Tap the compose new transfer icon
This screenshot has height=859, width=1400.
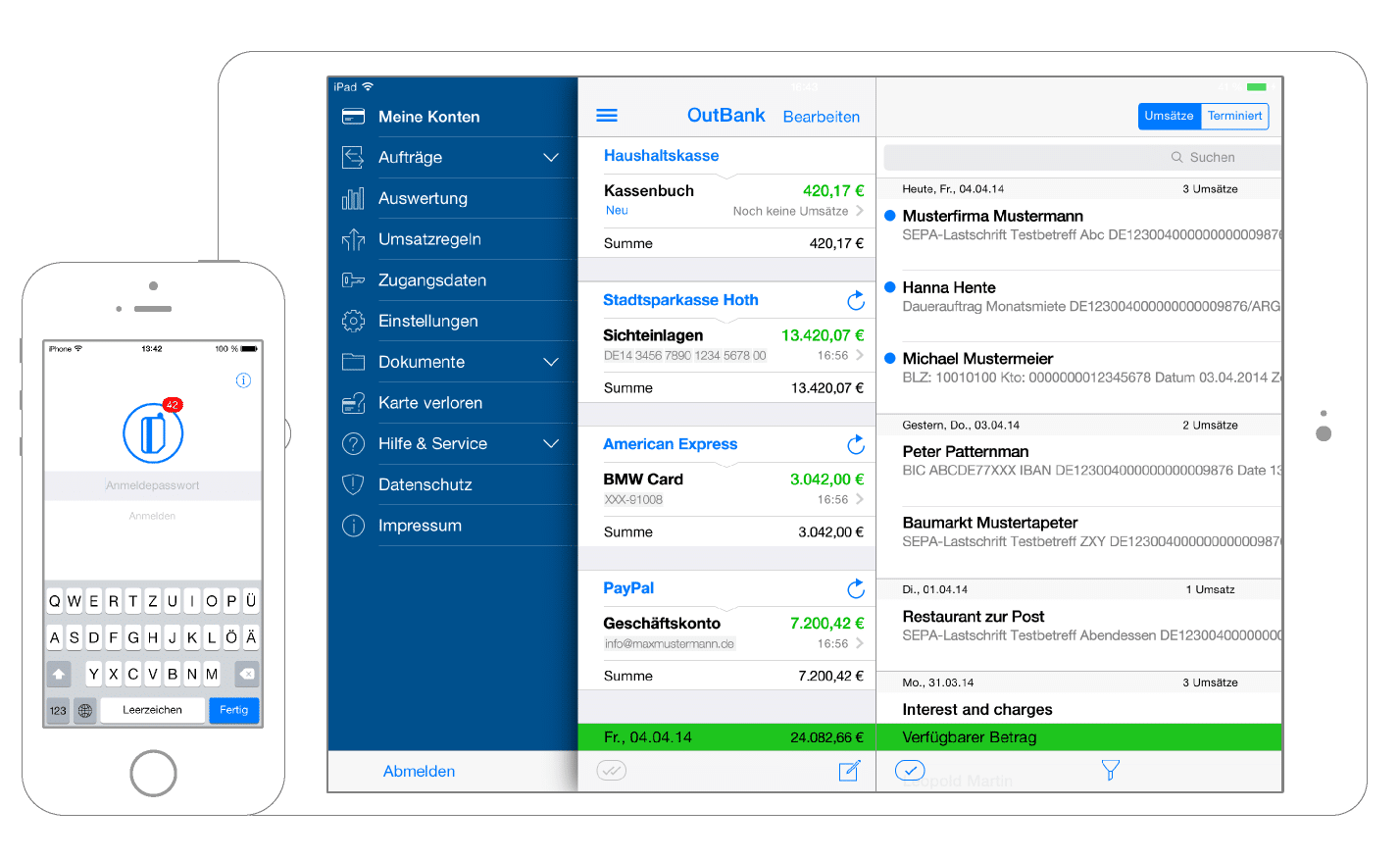(850, 771)
